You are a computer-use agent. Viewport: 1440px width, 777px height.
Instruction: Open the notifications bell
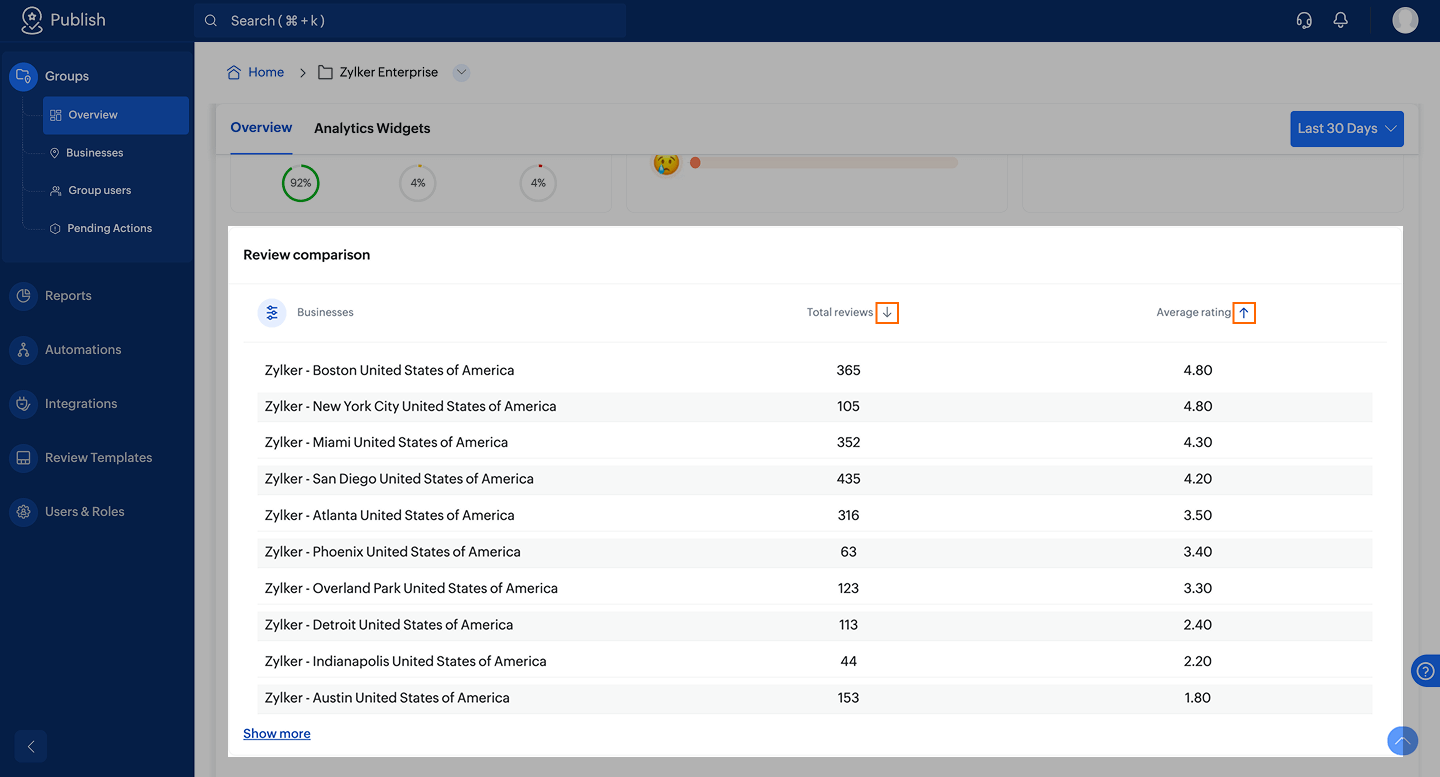pyautogui.click(x=1341, y=20)
